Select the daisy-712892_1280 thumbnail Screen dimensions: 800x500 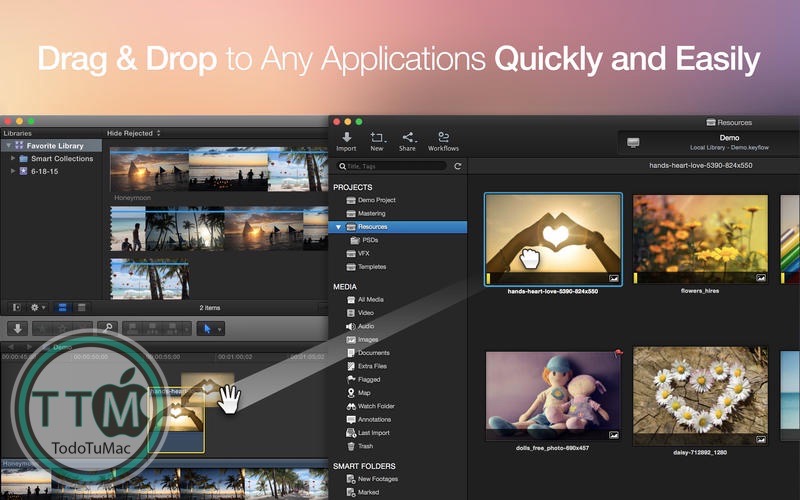coord(700,396)
